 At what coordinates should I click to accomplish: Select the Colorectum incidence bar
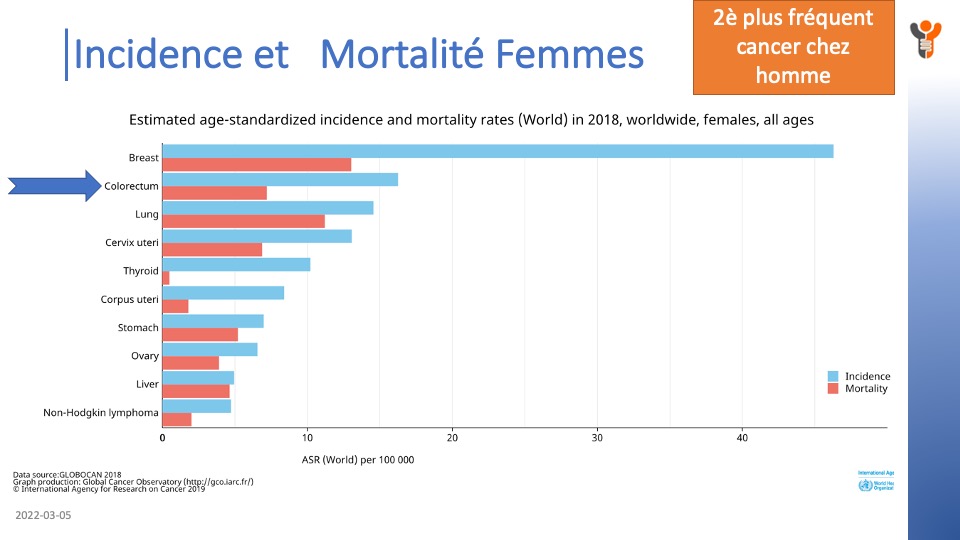coord(280,179)
